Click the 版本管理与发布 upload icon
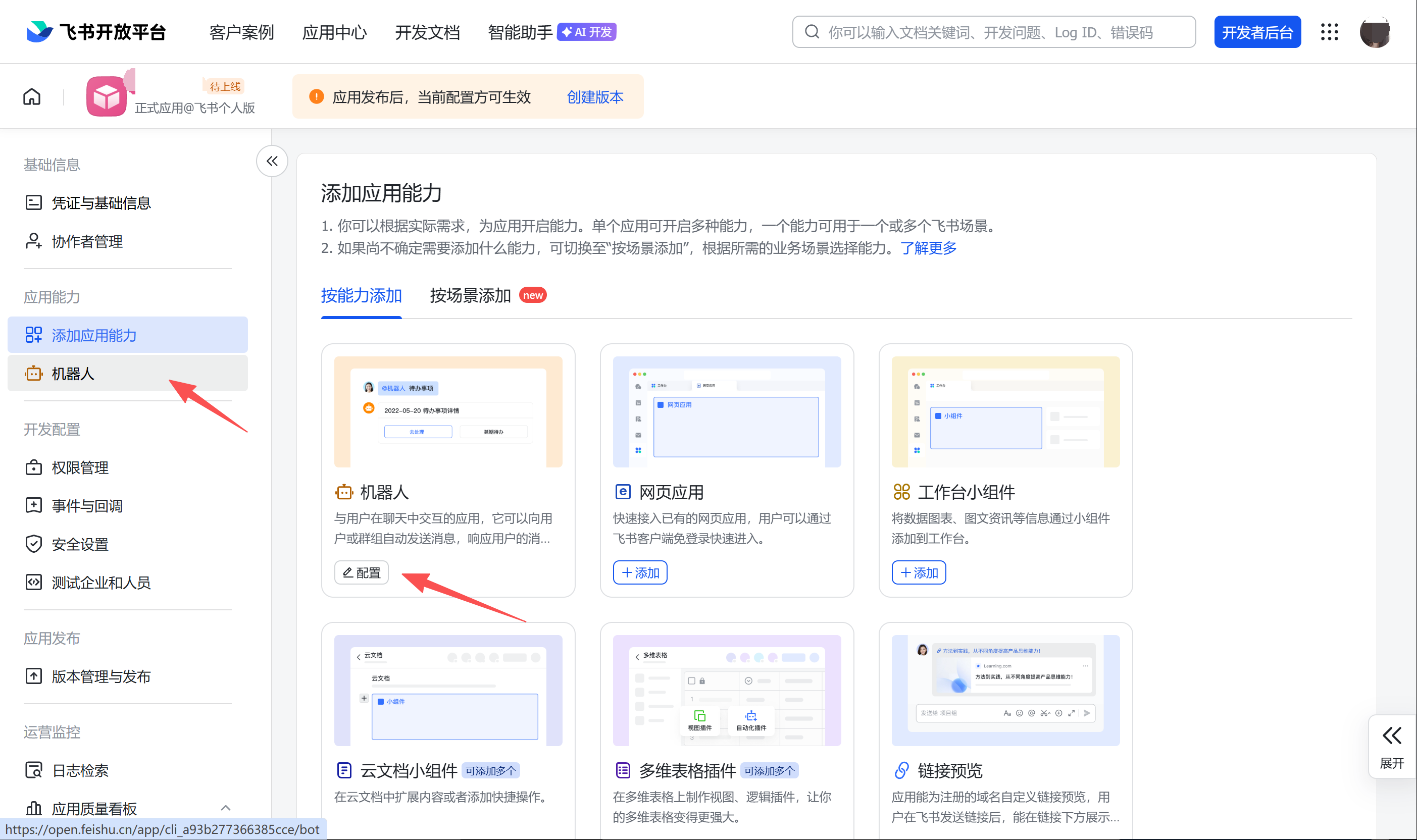1417x840 pixels. (x=33, y=676)
